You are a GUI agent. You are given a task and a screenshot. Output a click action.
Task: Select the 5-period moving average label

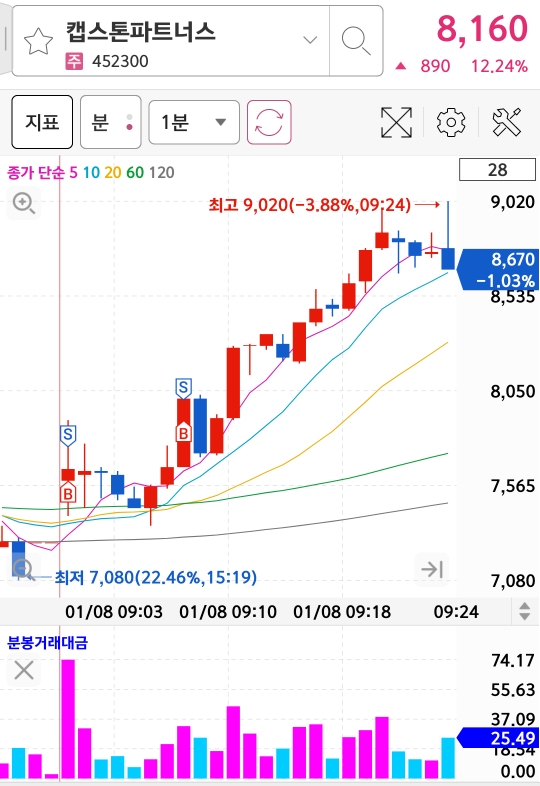pyautogui.click(x=73, y=172)
